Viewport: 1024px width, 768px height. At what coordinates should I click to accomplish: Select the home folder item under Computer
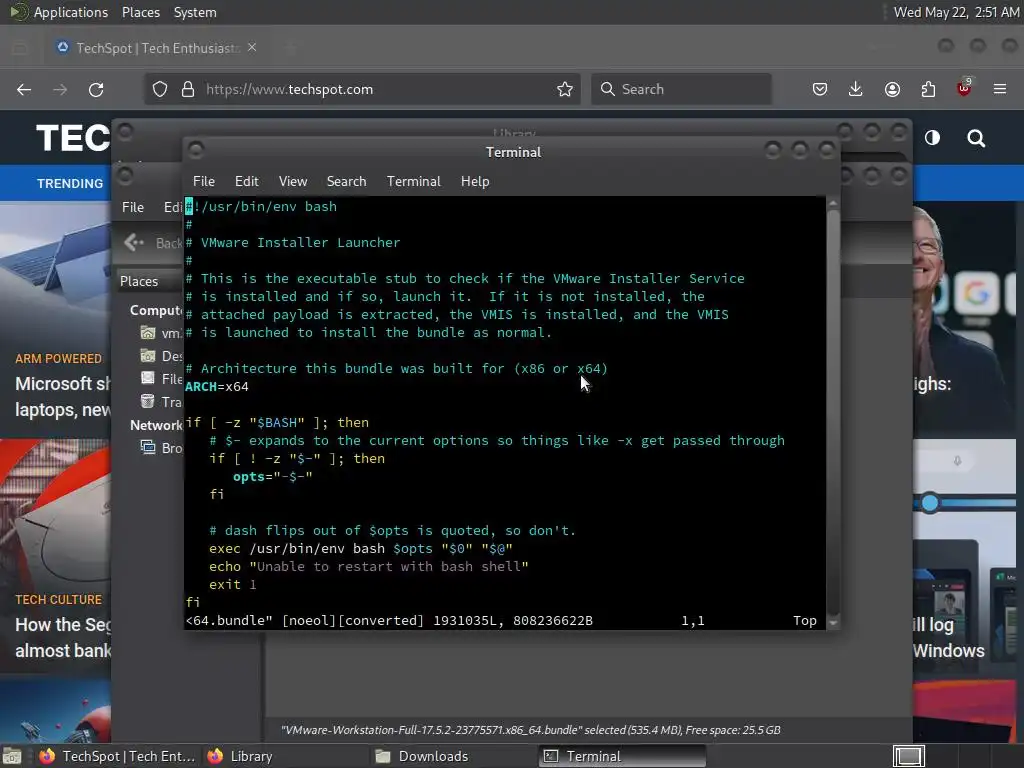[x=161, y=333]
